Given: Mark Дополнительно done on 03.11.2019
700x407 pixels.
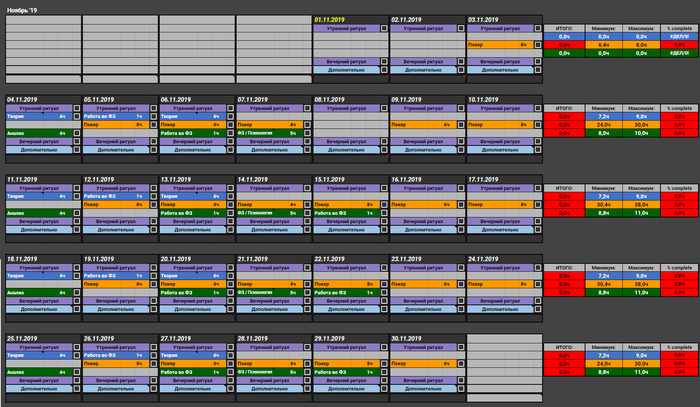Looking at the screenshot, I should [538, 70].
